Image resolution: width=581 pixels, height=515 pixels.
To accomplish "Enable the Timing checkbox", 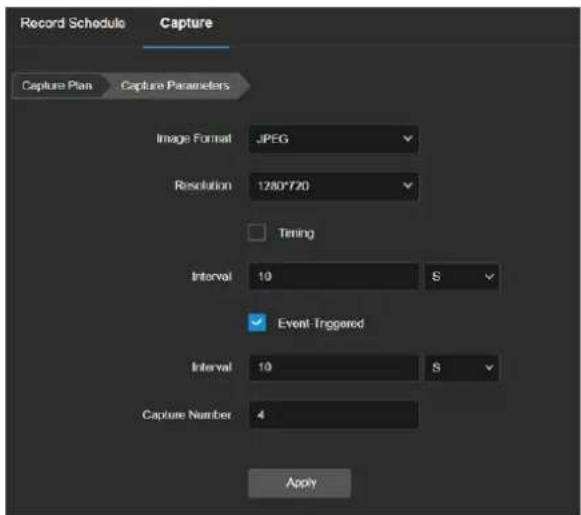I will tap(257, 233).
